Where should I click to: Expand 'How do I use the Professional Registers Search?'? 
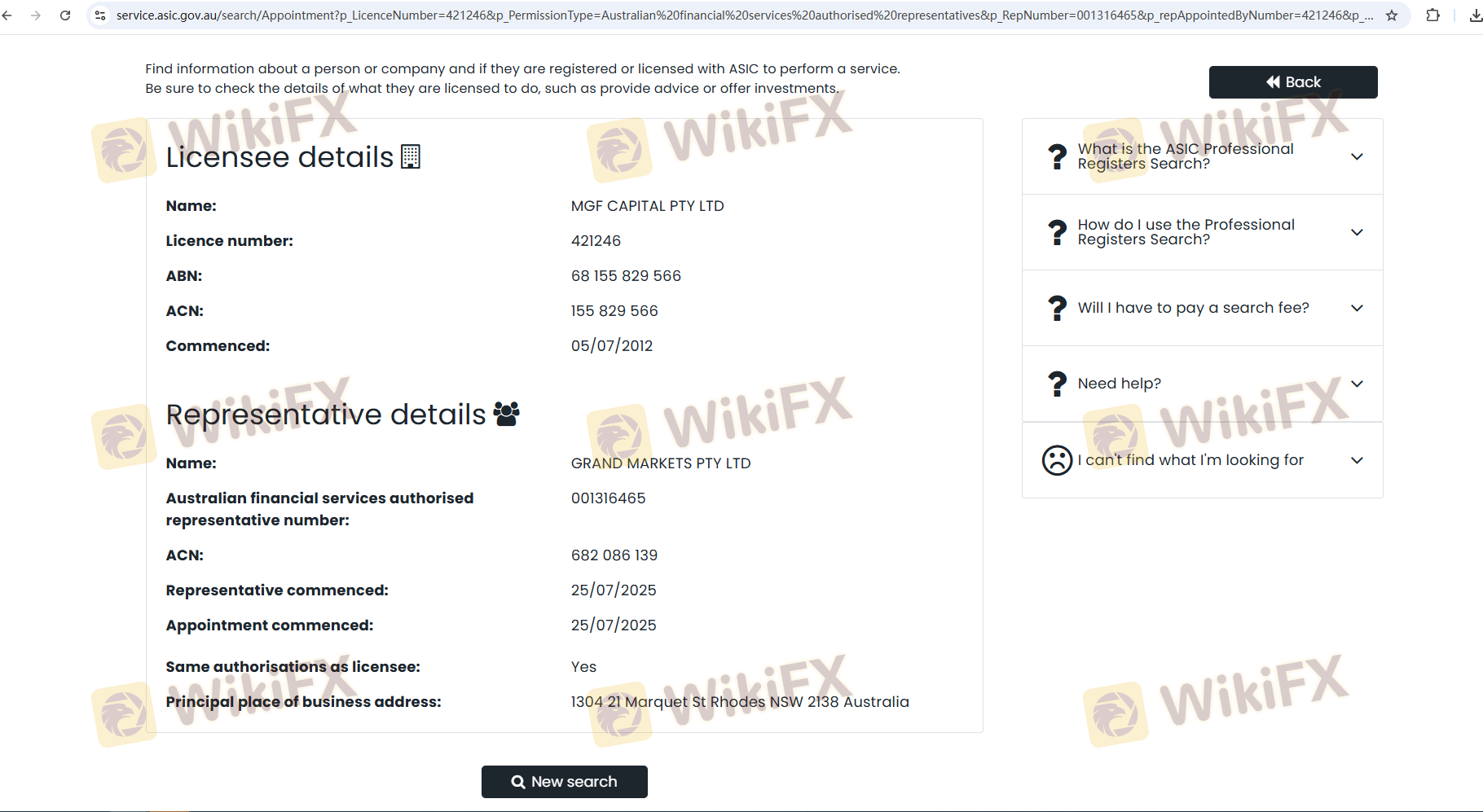1357,232
